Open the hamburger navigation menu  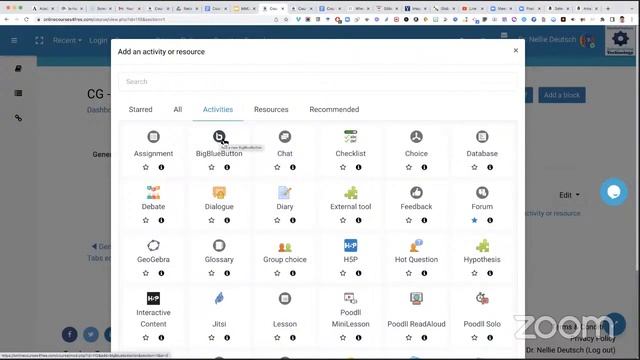[14, 40]
